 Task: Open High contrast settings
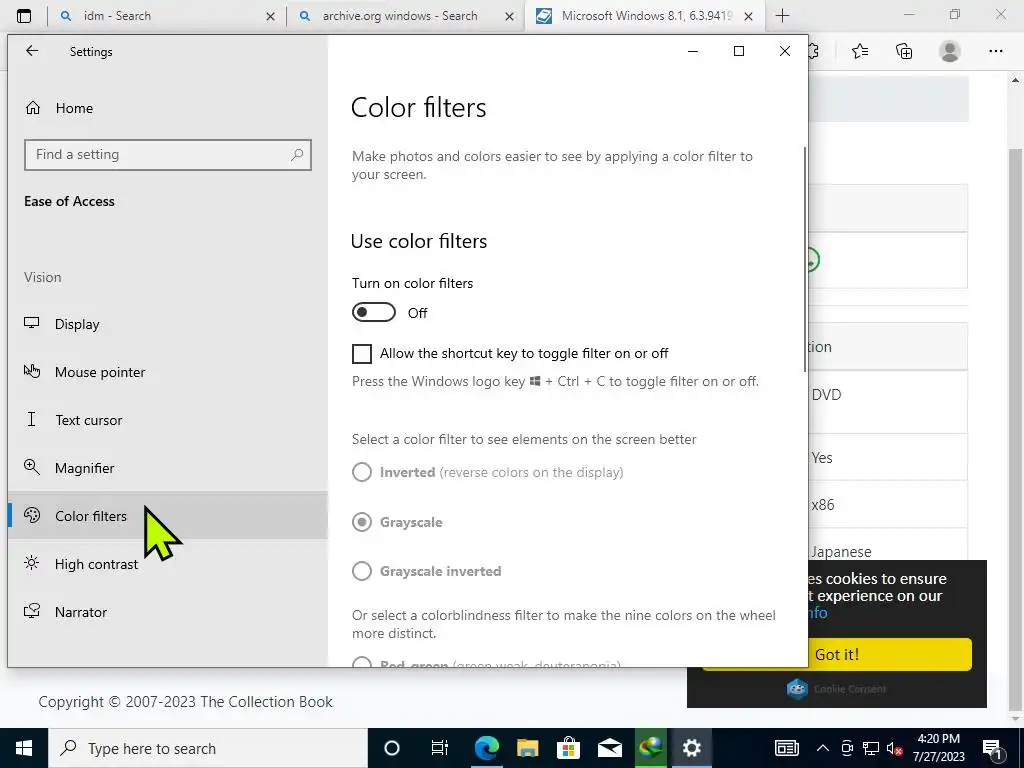[168, 564]
